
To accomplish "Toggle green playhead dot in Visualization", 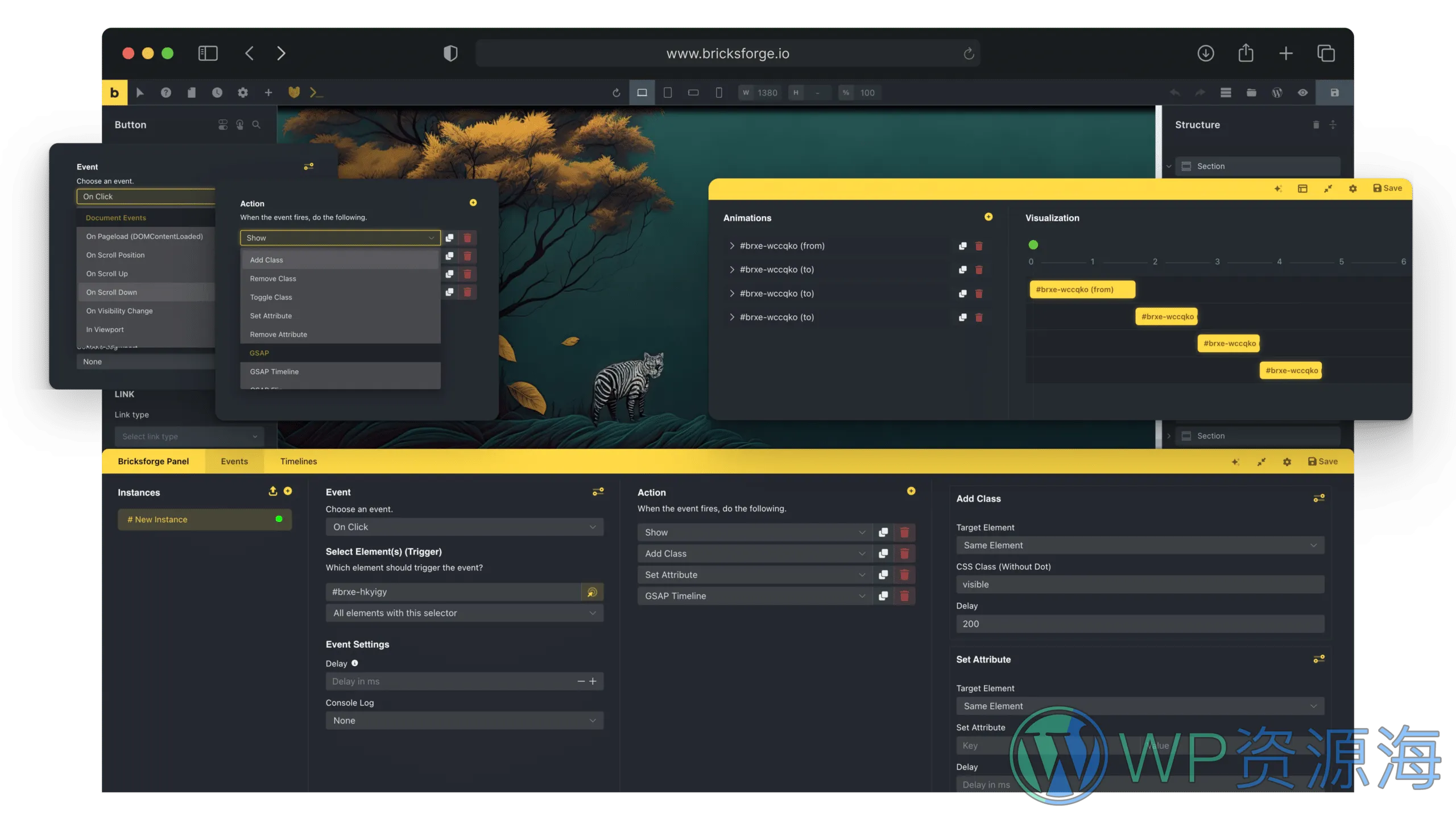I will tap(1033, 245).
